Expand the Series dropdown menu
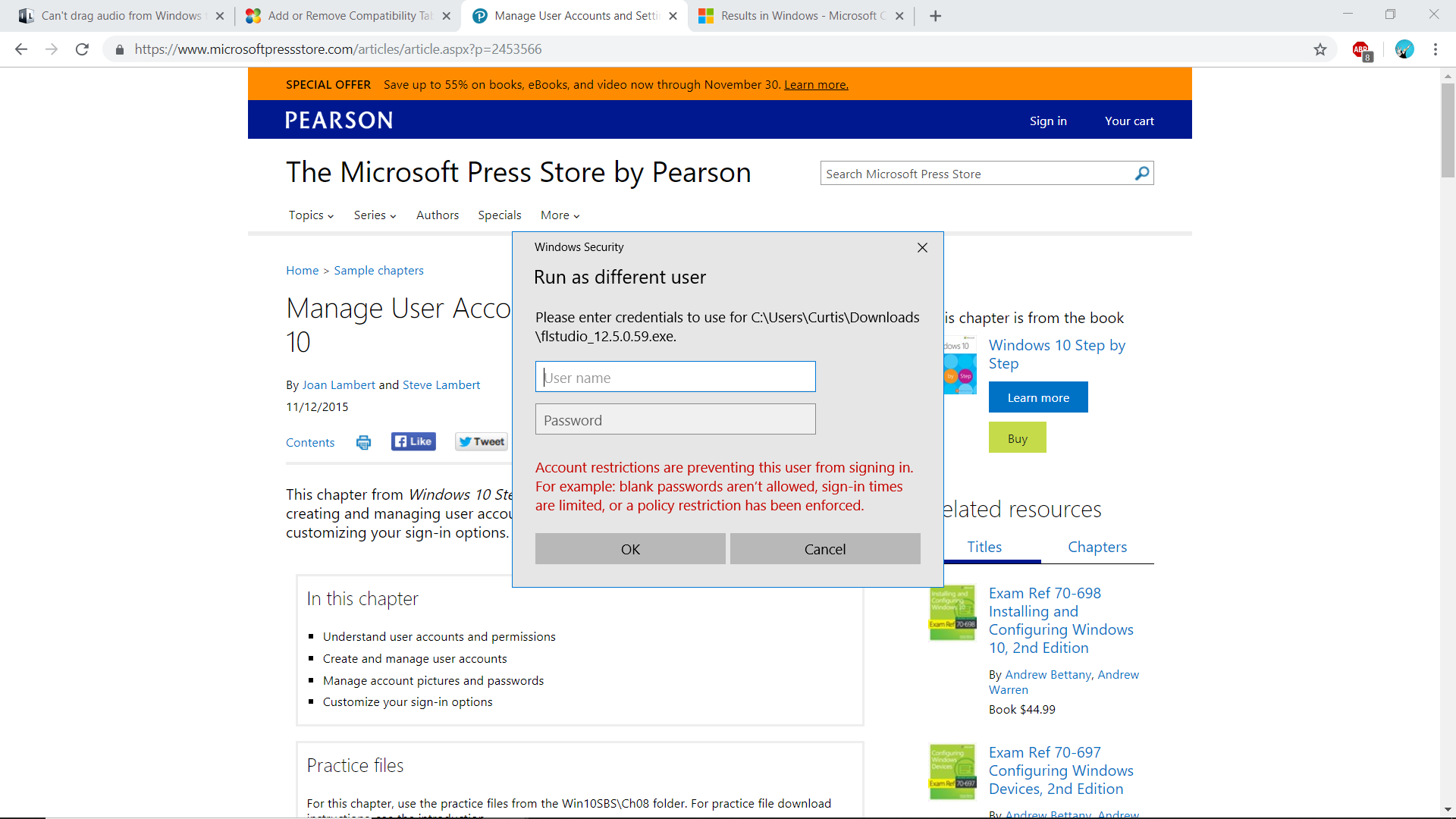The width and height of the screenshot is (1456, 819). [375, 215]
